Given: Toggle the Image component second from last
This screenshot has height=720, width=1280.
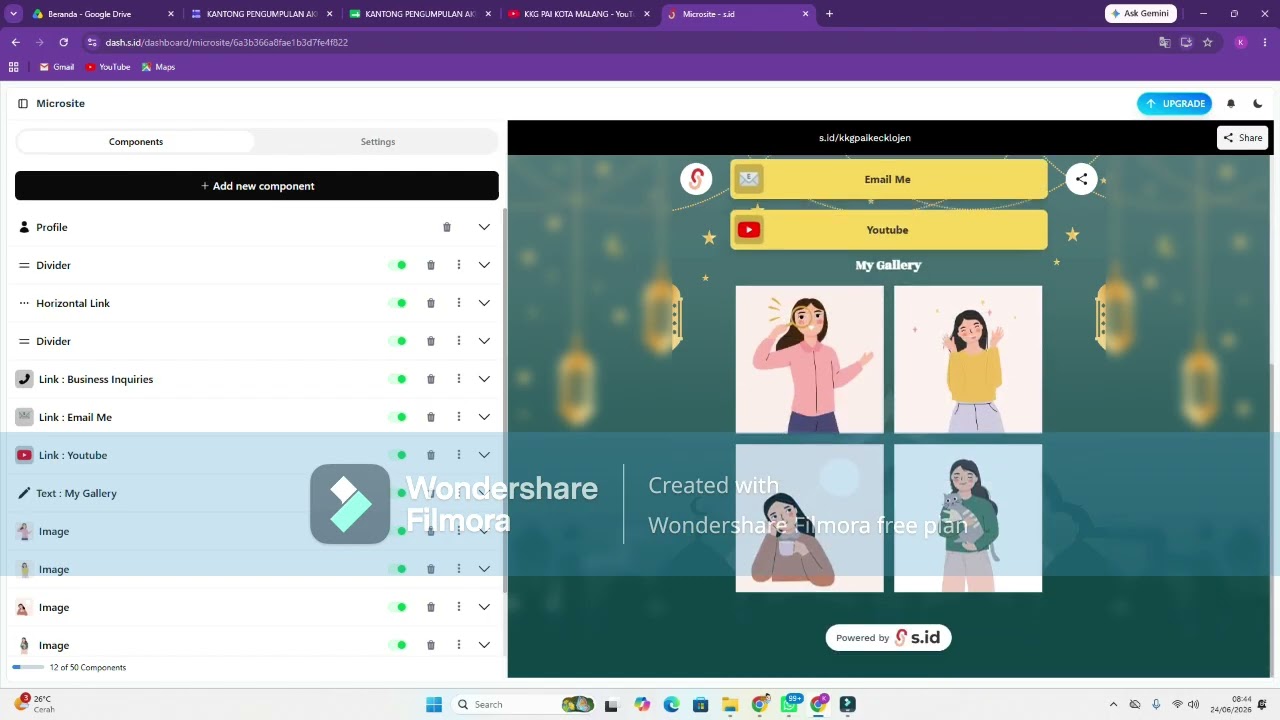Looking at the screenshot, I should (x=398, y=607).
